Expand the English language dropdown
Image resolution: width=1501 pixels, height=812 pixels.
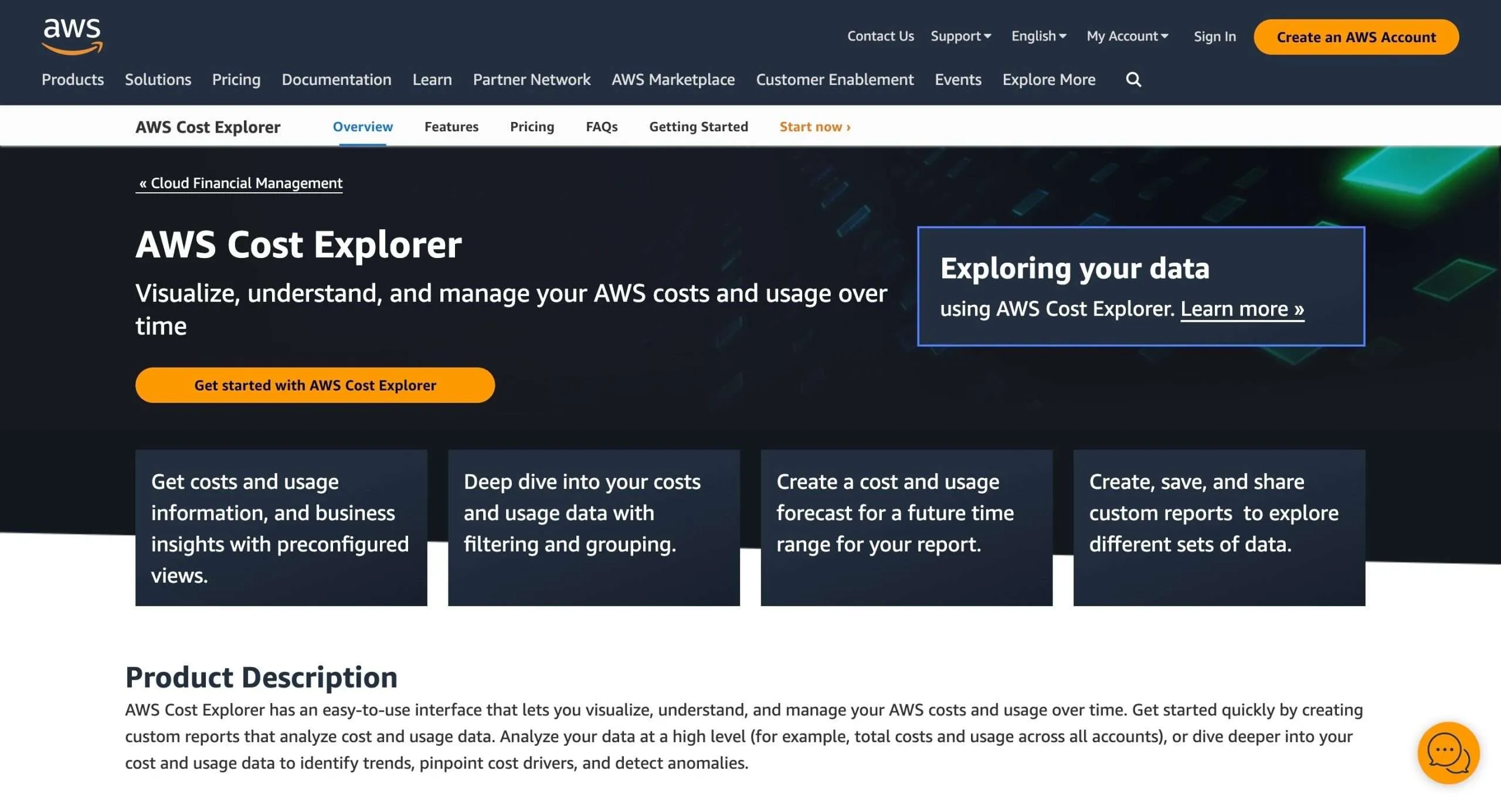(x=1038, y=36)
